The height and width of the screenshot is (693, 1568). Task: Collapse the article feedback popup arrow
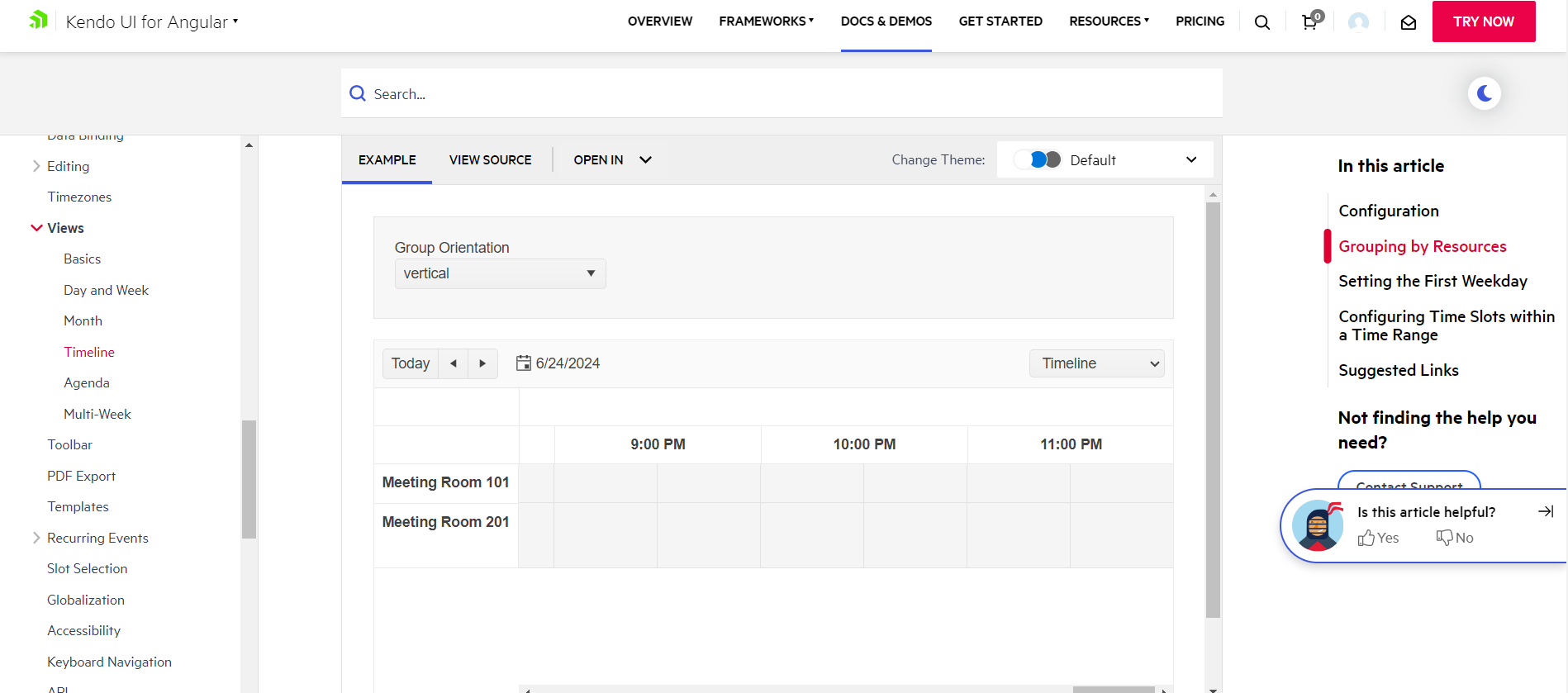click(x=1545, y=512)
